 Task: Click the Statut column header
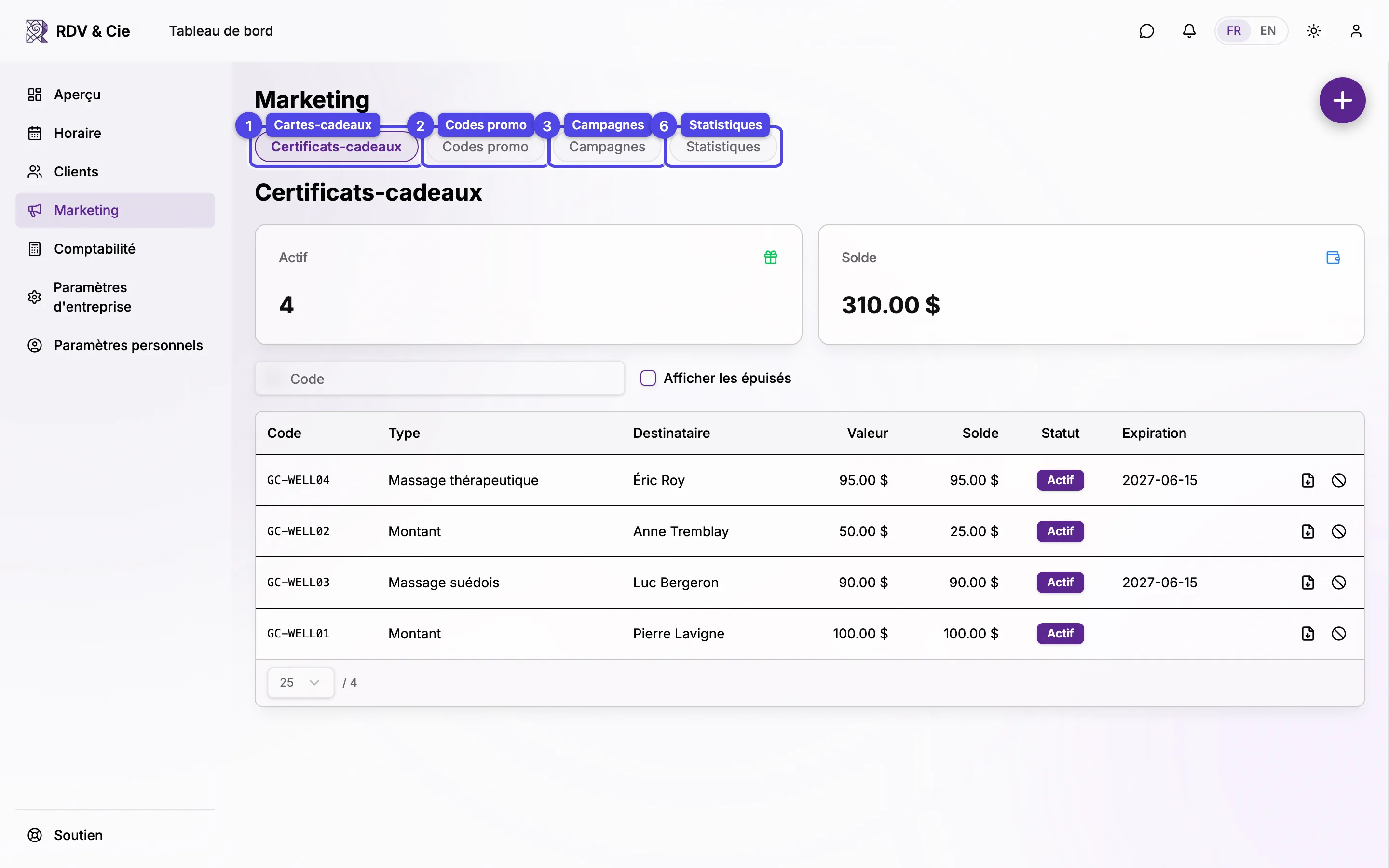pos(1060,434)
